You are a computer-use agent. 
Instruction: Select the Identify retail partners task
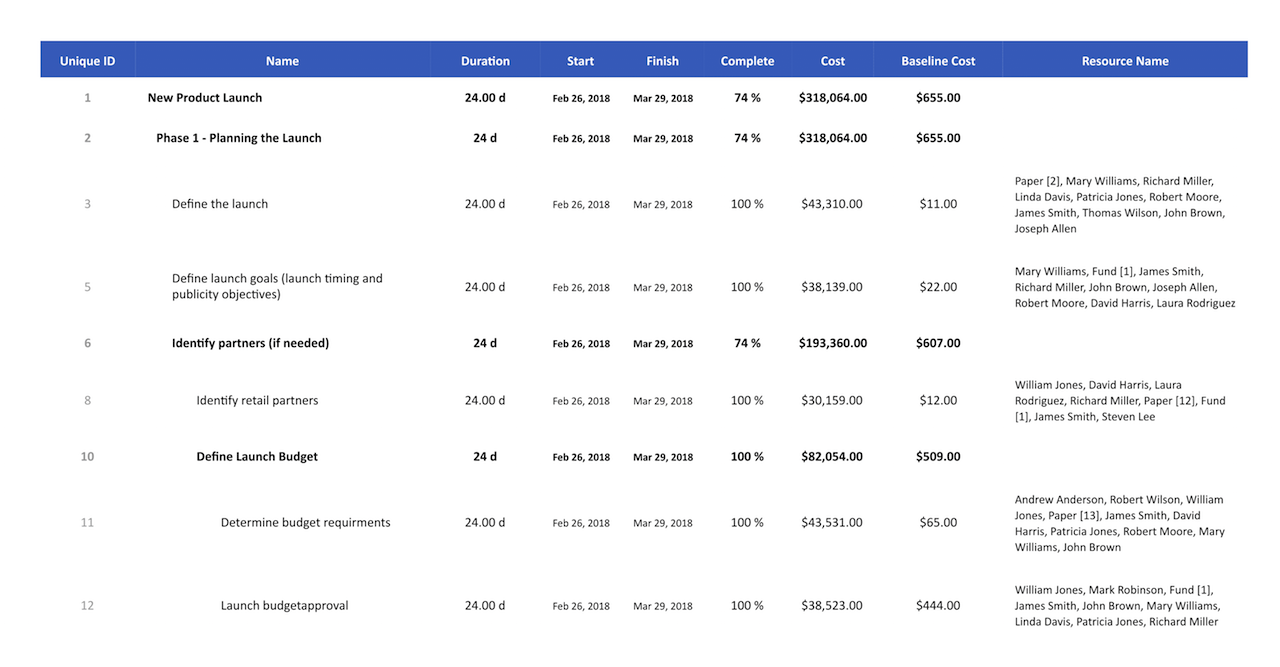pyautogui.click(x=257, y=401)
